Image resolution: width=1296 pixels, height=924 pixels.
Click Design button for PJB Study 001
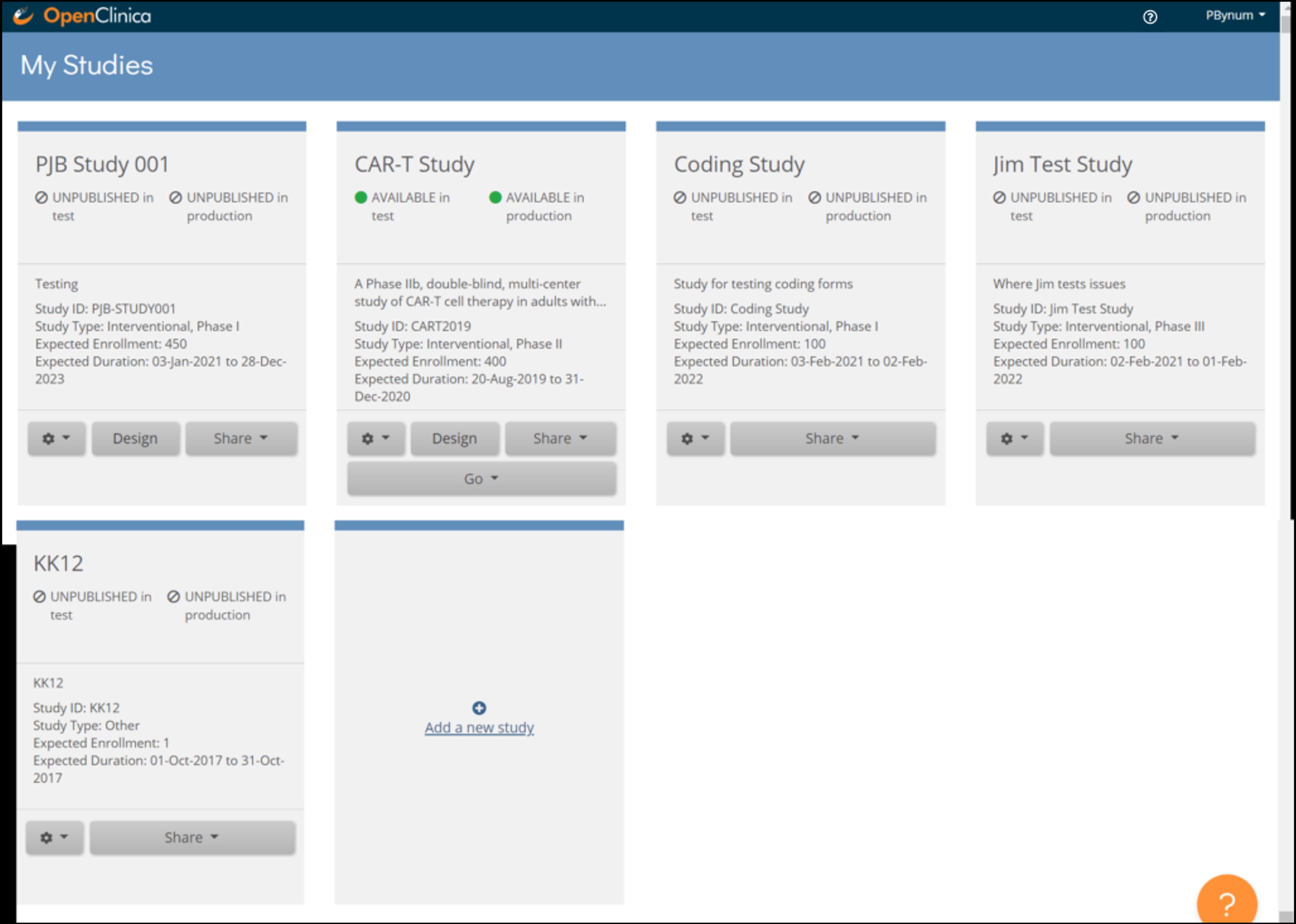point(135,439)
